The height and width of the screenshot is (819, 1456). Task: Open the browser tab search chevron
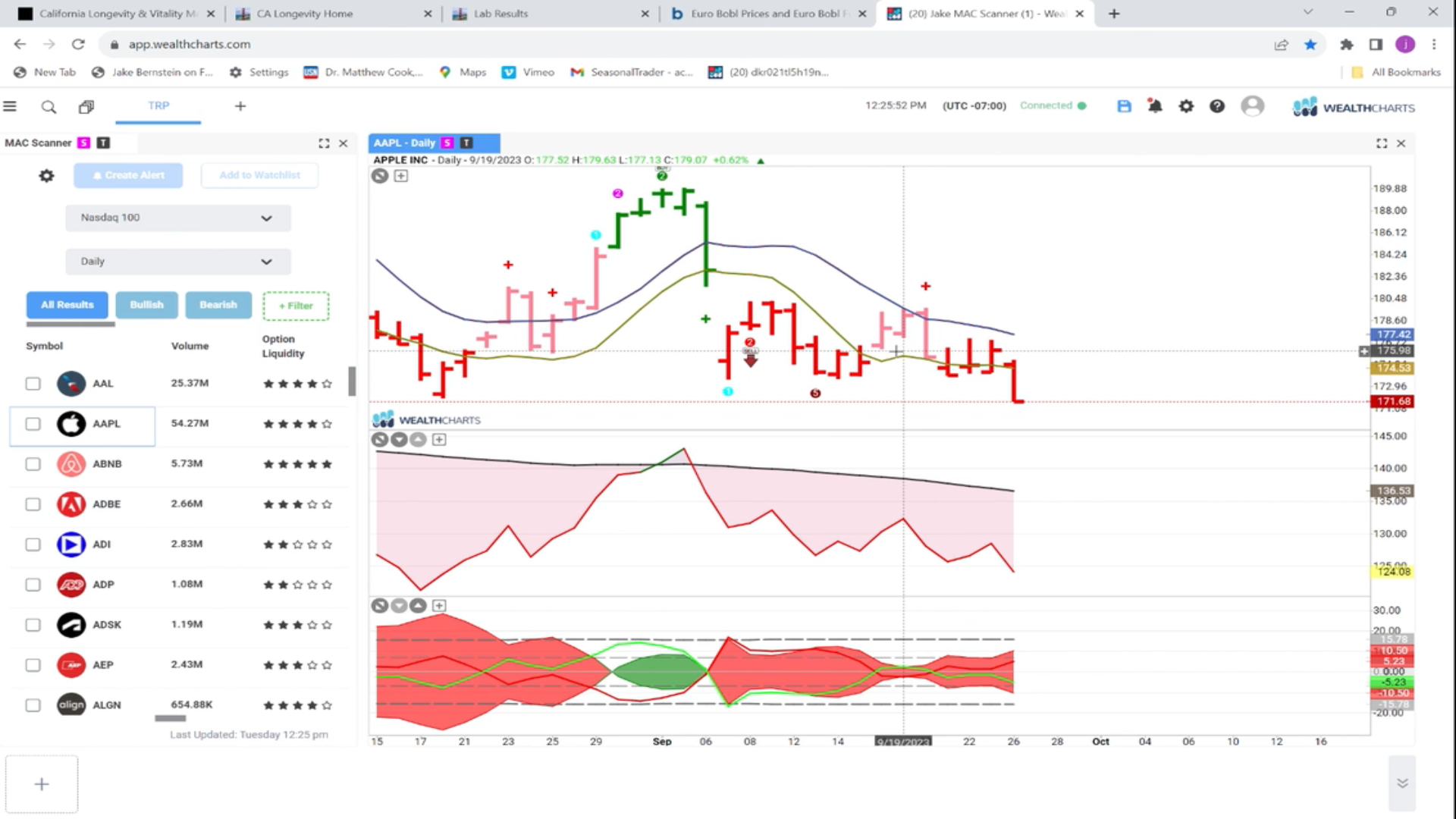click(1307, 13)
